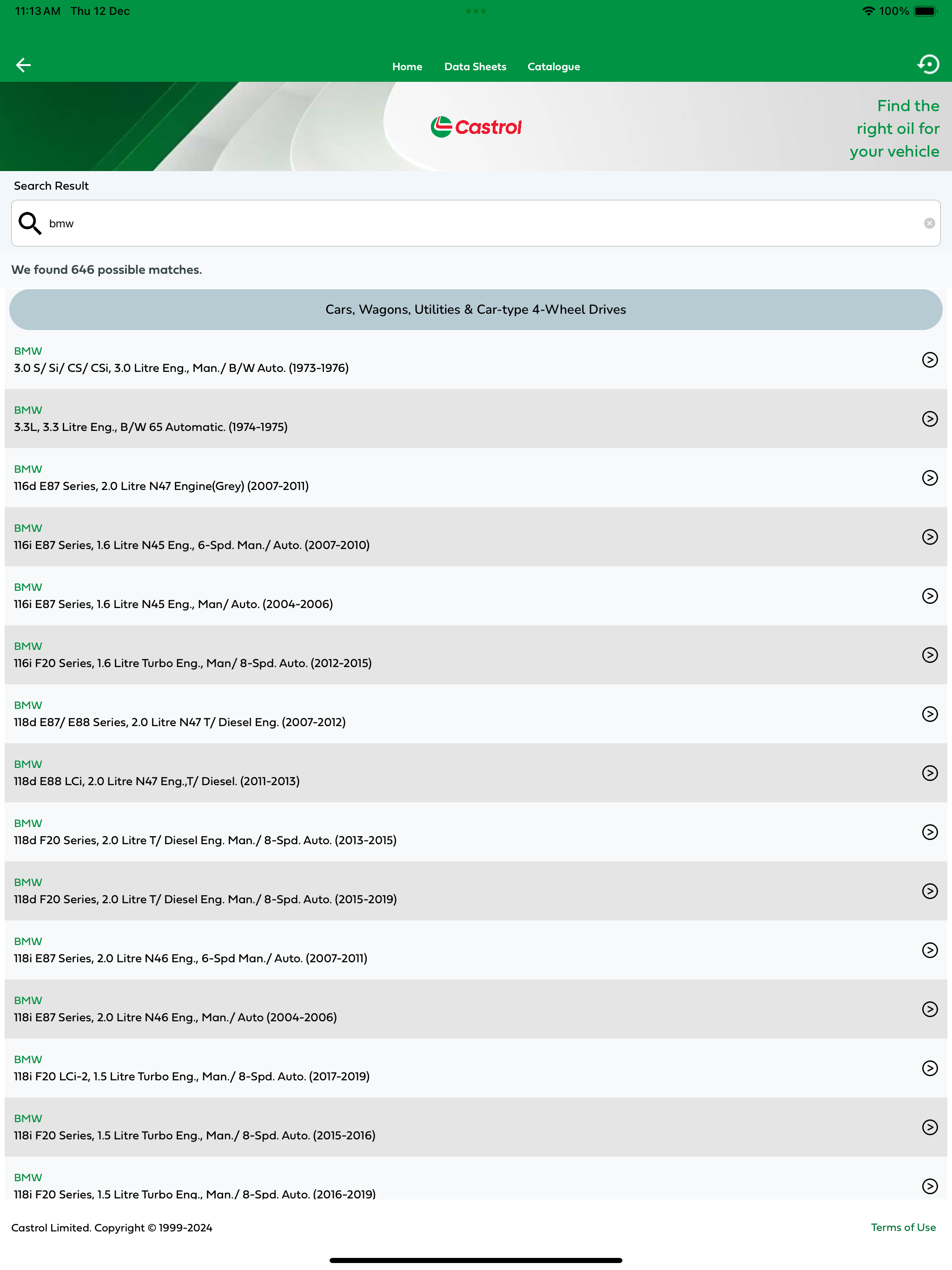Tap the home indicator bar
This screenshot has height=1270, width=952.
point(476,1260)
